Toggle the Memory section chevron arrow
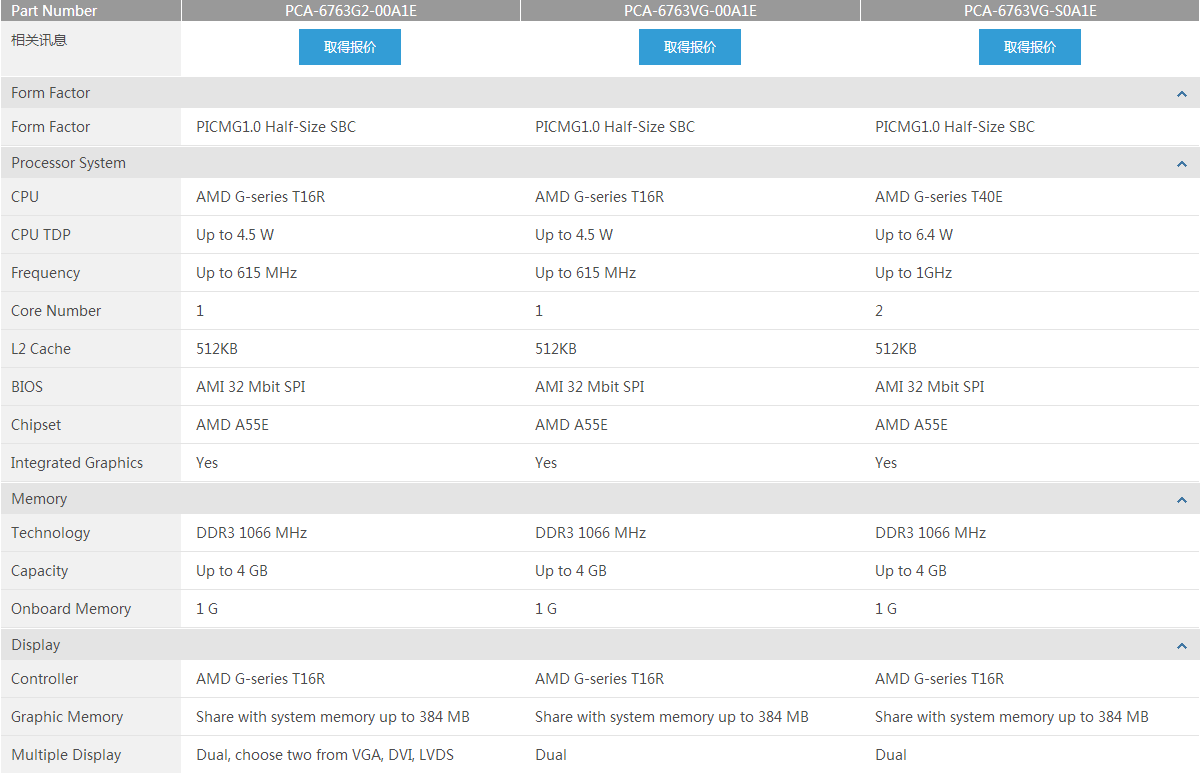Image resolution: width=1200 pixels, height=773 pixels. [x=1182, y=500]
